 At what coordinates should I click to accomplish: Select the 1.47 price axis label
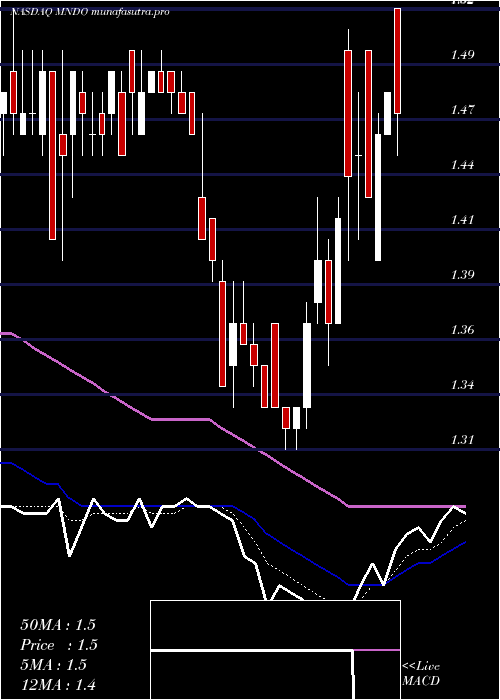(462, 110)
